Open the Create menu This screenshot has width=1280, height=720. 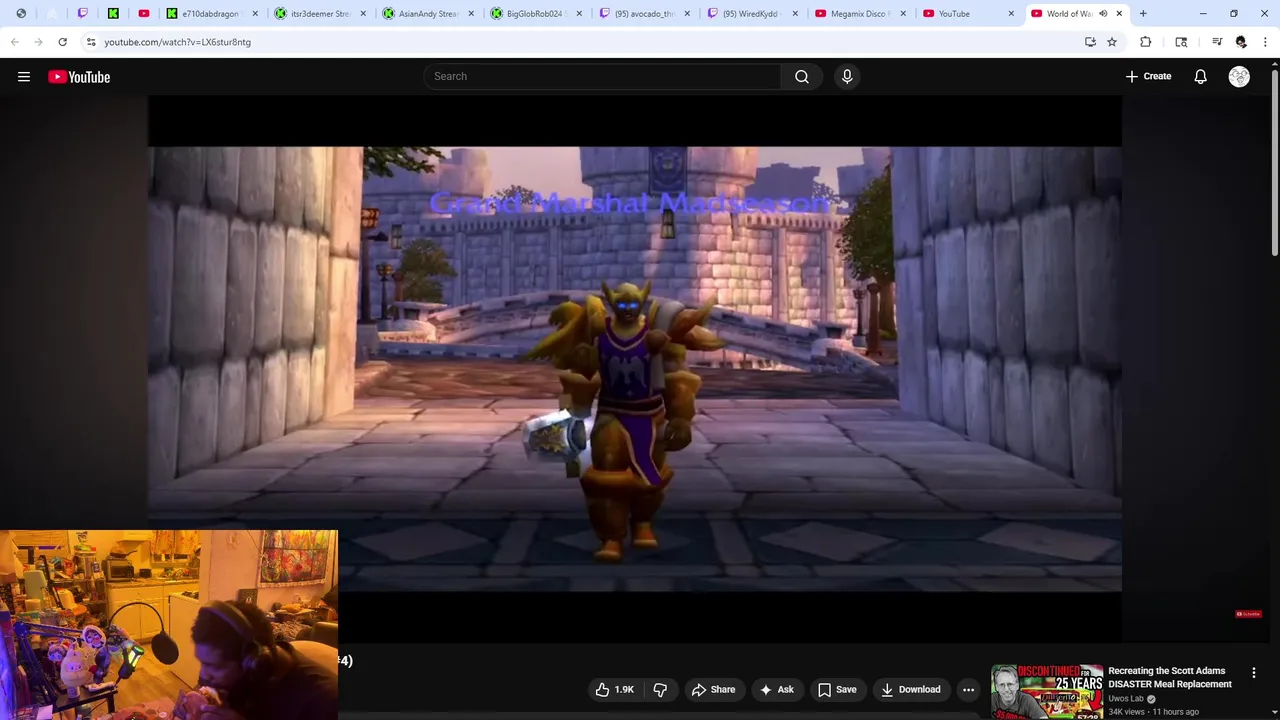coord(1148,76)
